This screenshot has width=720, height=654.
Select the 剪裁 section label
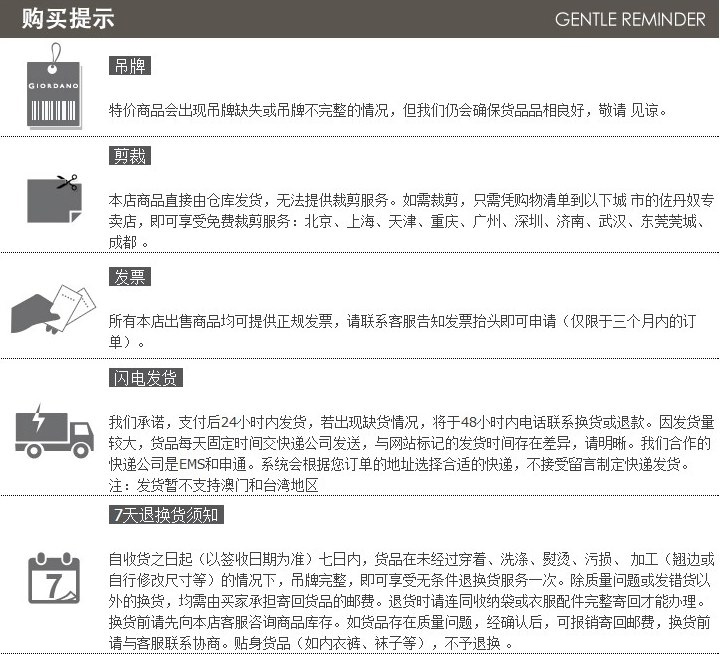coord(129,156)
